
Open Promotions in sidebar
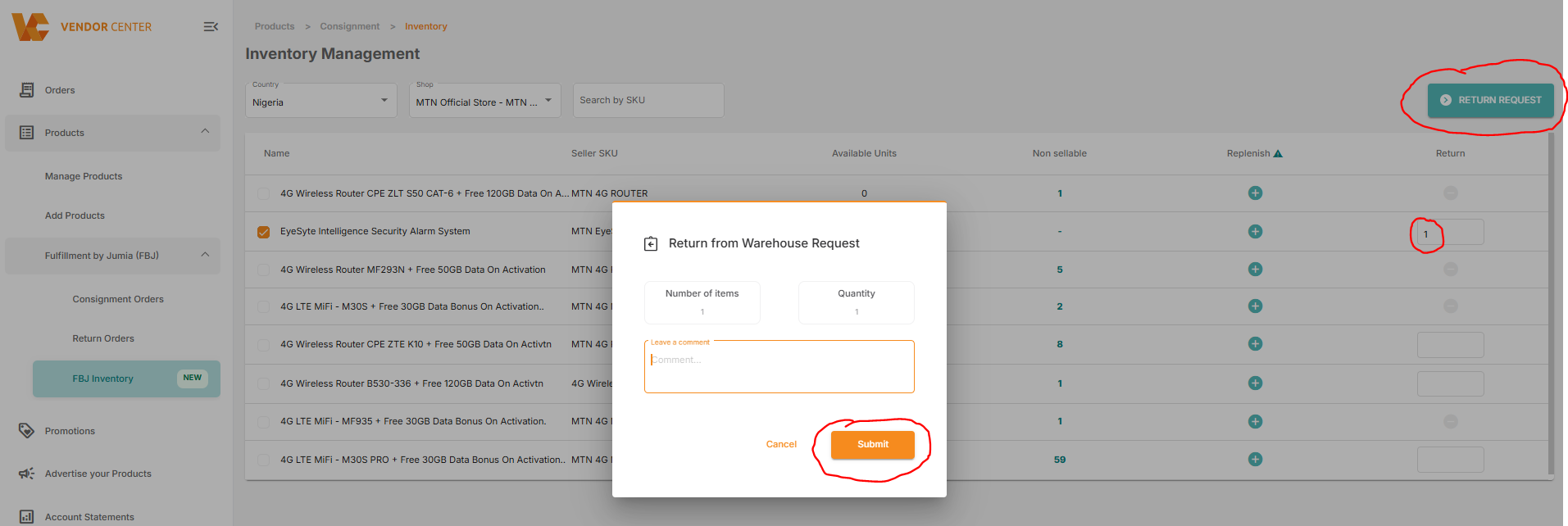tap(70, 431)
